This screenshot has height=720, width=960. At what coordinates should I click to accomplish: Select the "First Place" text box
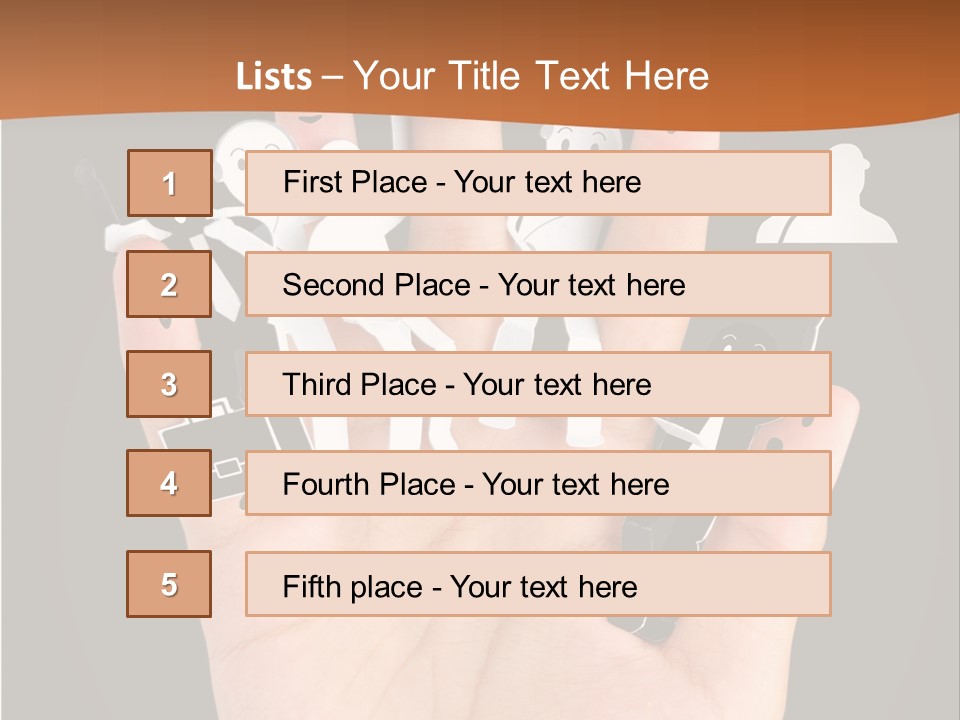coord(538,183)
